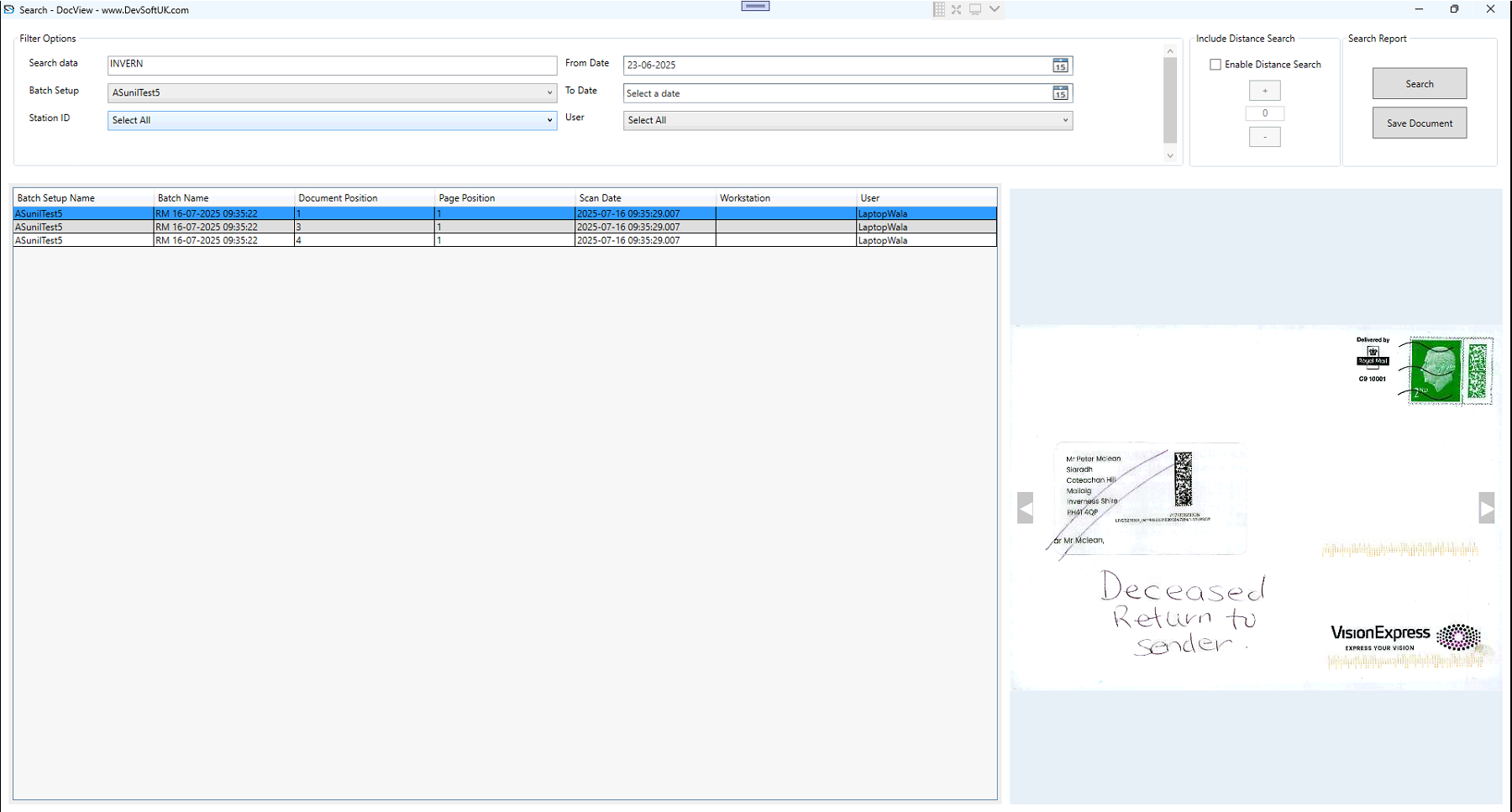Click the Save Document button
Screen dimensions: 1512x812
click(1419, 123)
